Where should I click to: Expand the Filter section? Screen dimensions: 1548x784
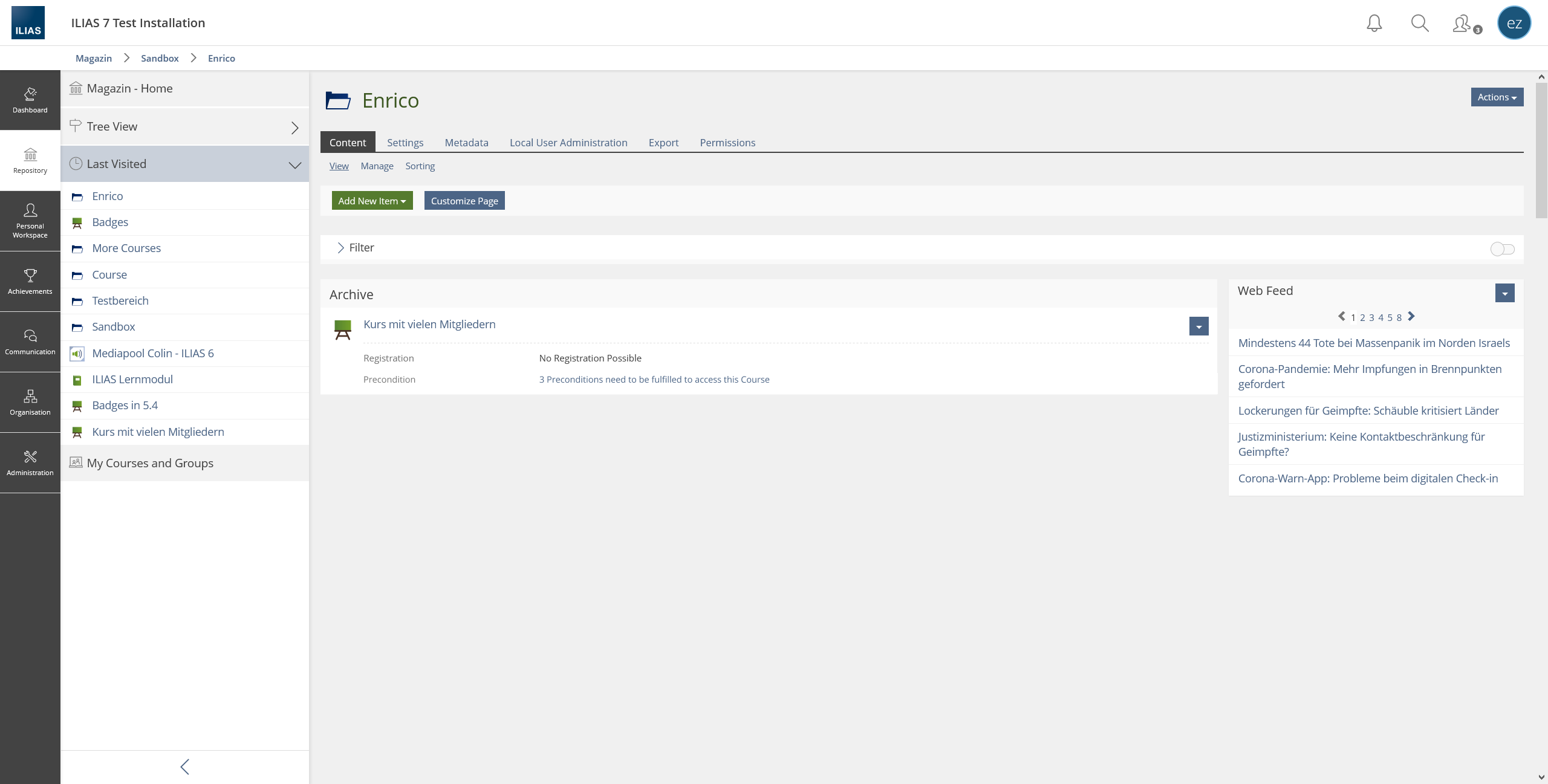pyautogui.click(x=356, y=248)
